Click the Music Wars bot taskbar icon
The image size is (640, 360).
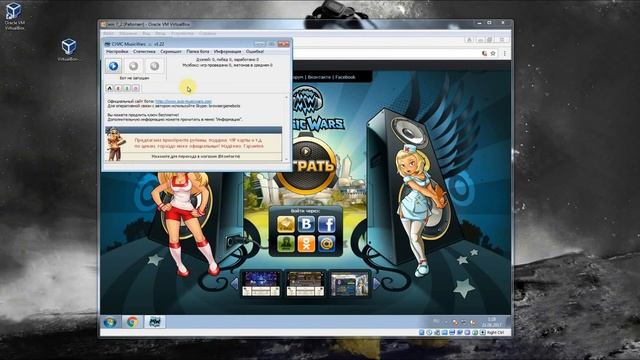click(155, 322)
